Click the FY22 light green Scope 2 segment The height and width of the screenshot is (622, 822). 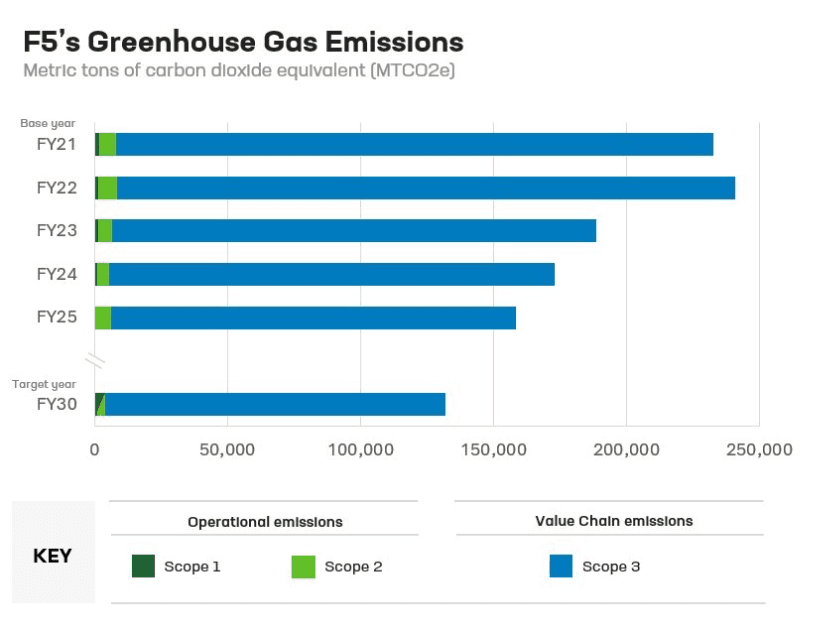point(107,188)
